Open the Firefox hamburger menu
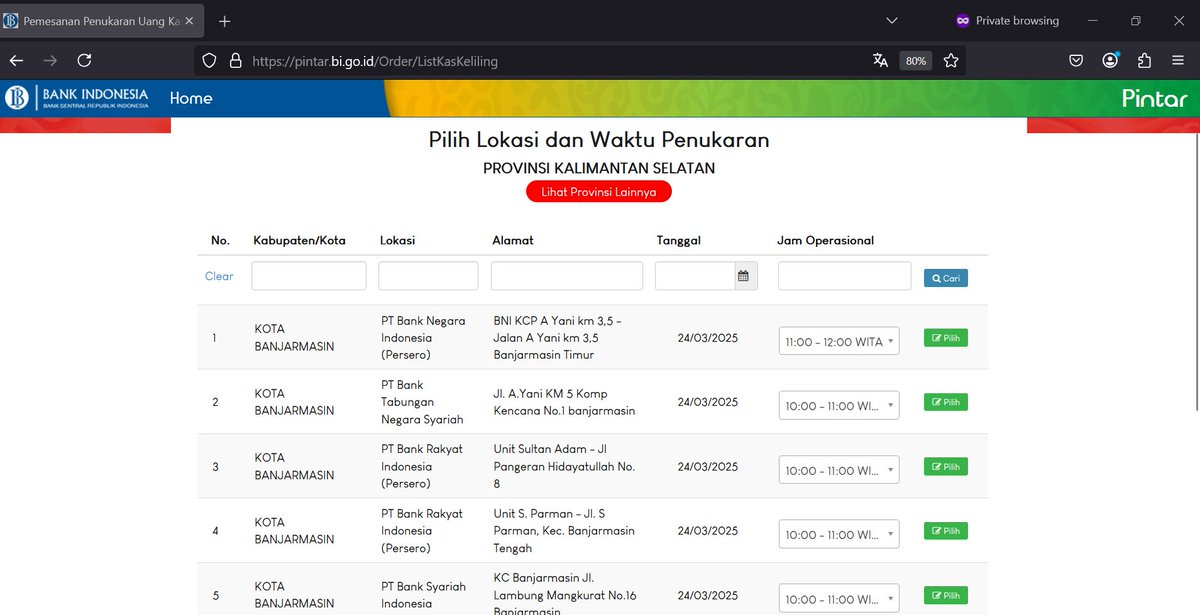Screen dimensions: 1200x615 click(1178, 61)
